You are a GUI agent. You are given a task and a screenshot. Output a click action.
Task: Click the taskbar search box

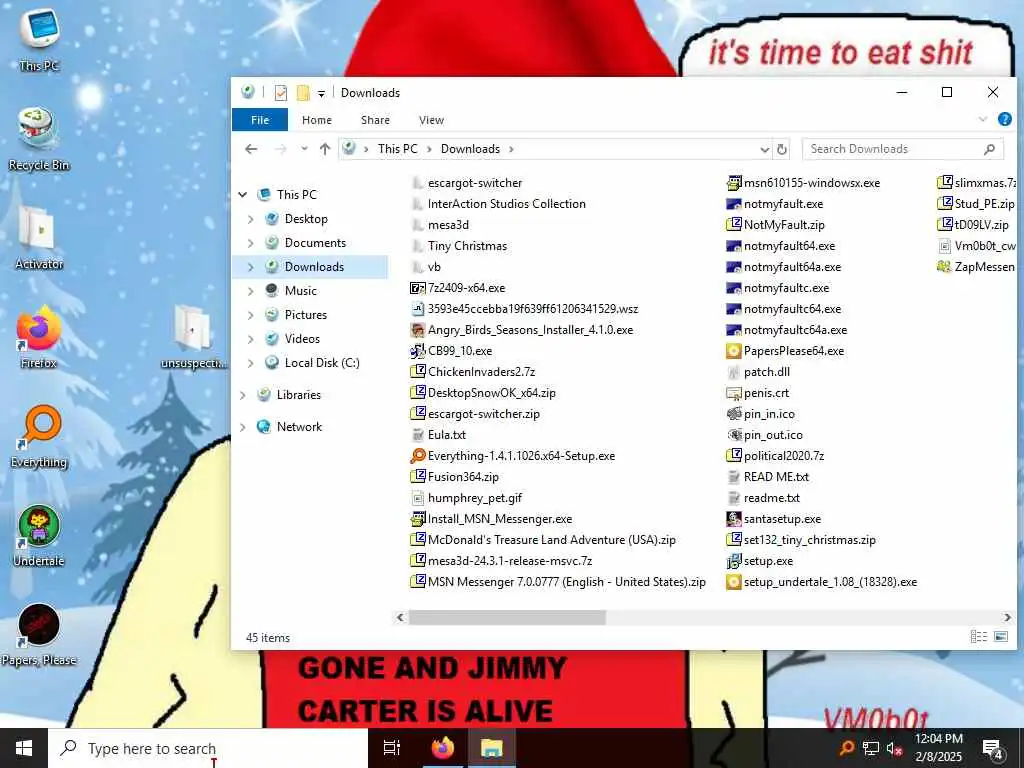click(208, 748)
